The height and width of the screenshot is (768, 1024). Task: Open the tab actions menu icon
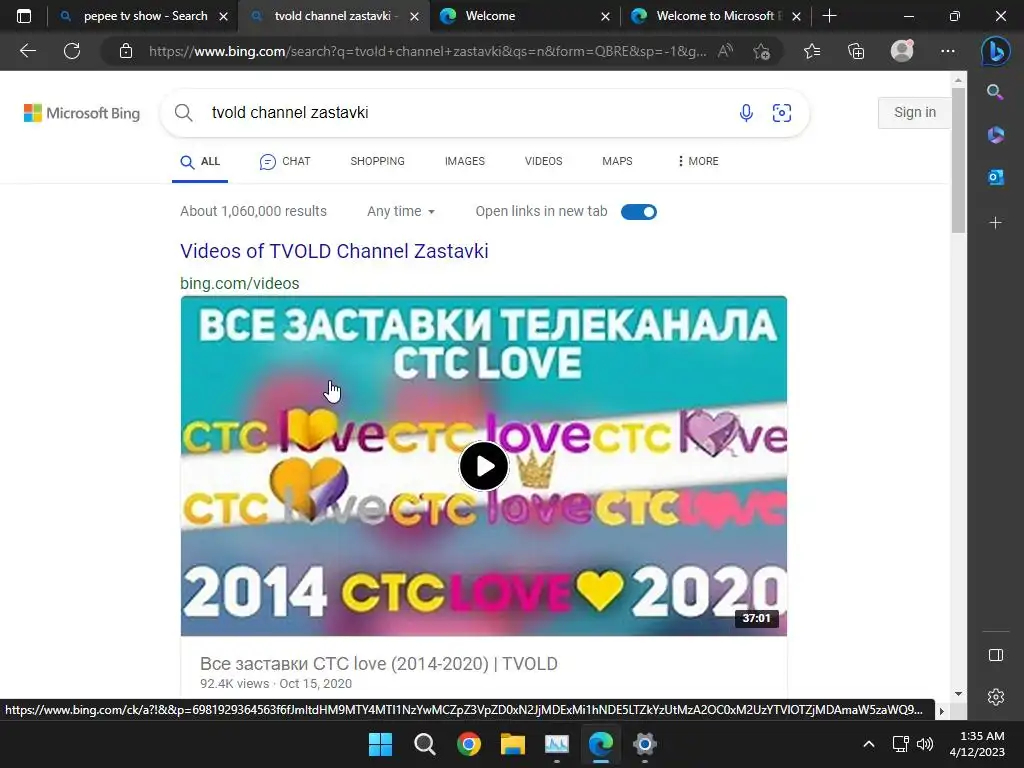[x=24, y=16]
